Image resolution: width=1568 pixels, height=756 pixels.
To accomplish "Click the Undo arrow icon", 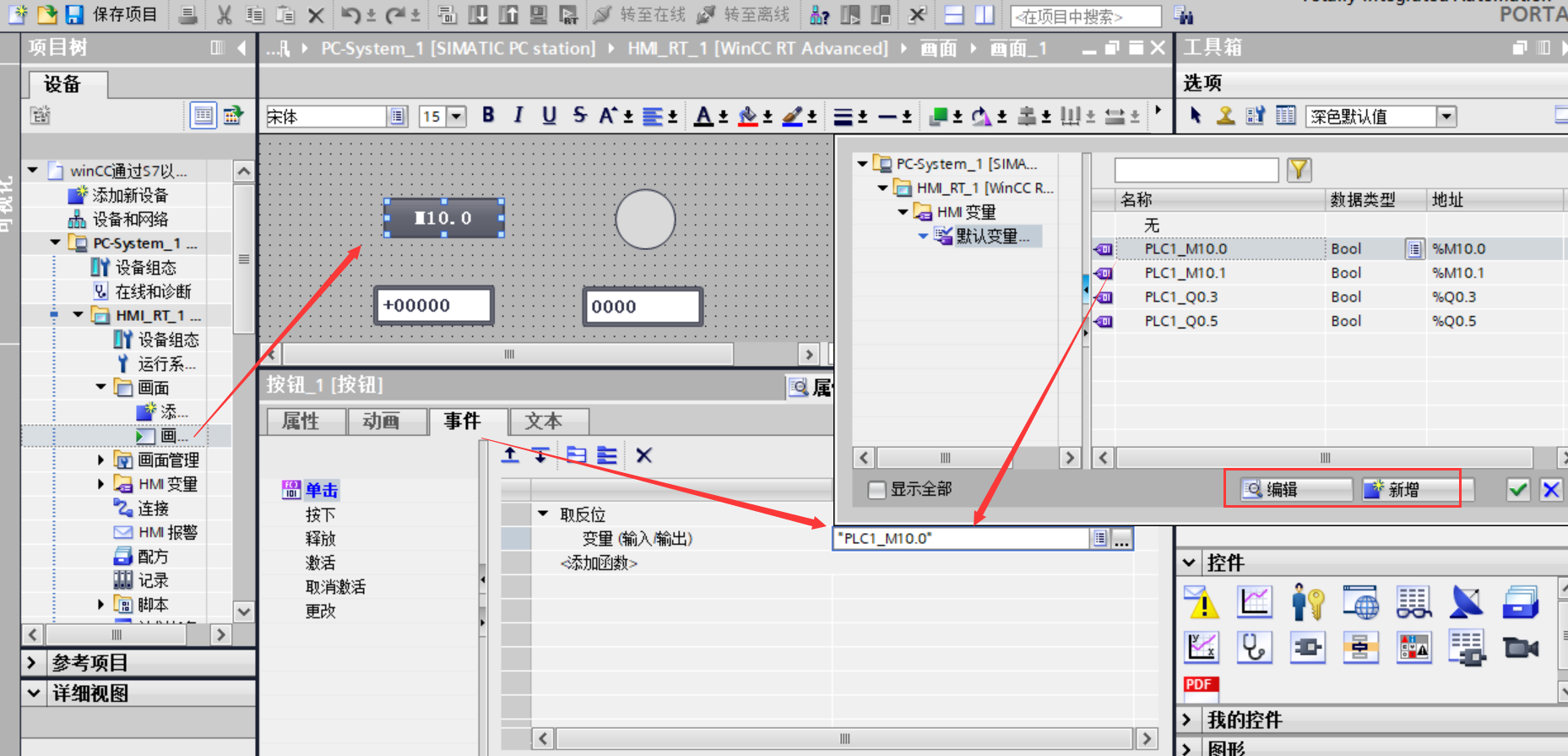I will coord(350,14).
